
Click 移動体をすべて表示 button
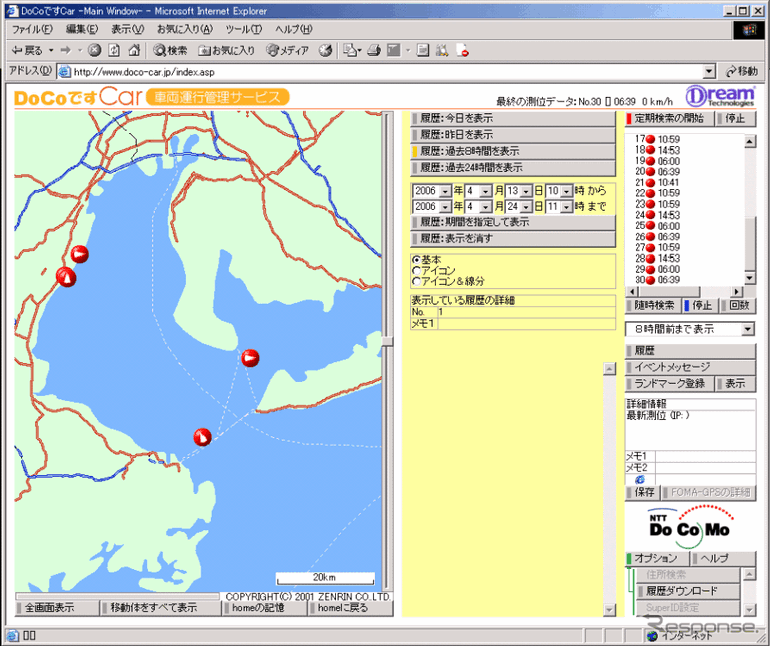click(x=161, y=608)
